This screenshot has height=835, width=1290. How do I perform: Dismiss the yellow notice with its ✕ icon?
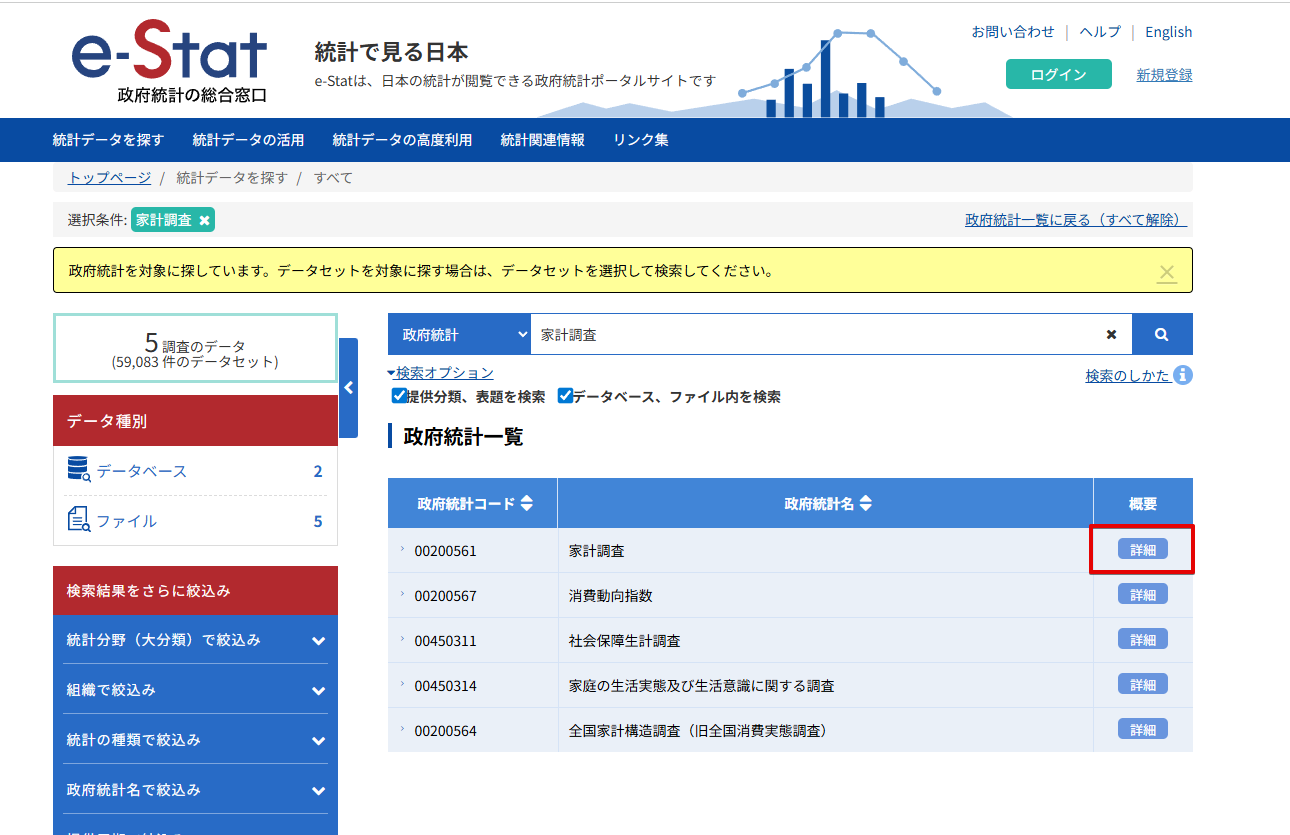click(x=1166, y=271)
